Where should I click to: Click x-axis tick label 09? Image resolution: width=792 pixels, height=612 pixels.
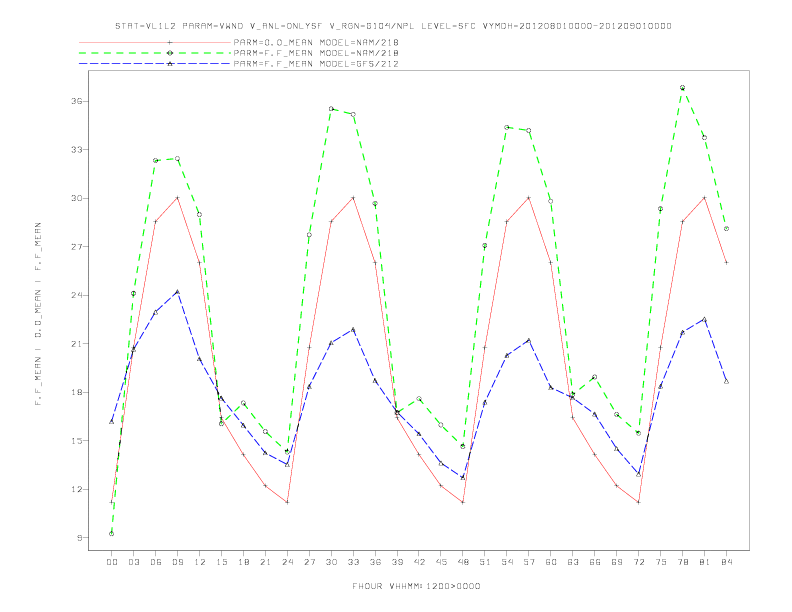coord(177,562)
